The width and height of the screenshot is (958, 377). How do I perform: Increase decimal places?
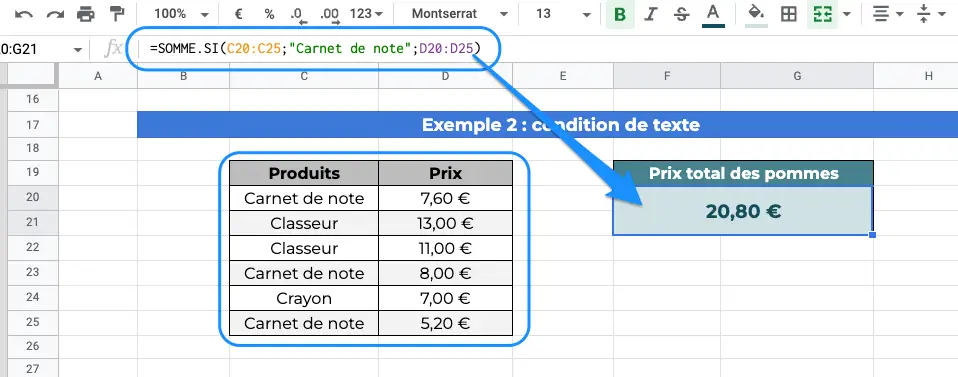(x=330, y=15)
